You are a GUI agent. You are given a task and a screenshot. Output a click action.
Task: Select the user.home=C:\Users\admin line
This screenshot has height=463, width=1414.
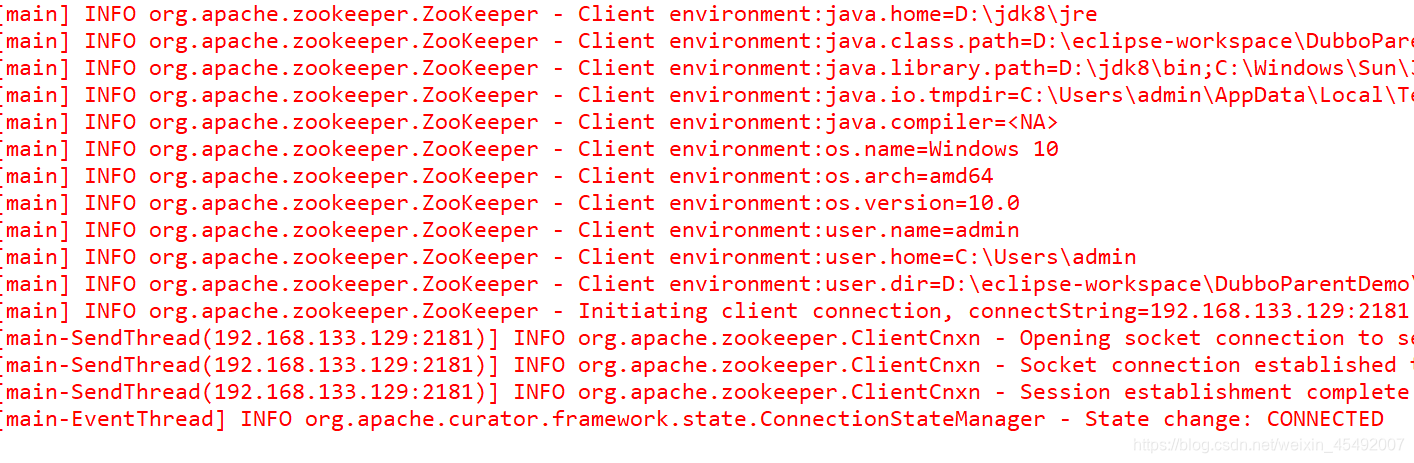click(x=569, y=257)
